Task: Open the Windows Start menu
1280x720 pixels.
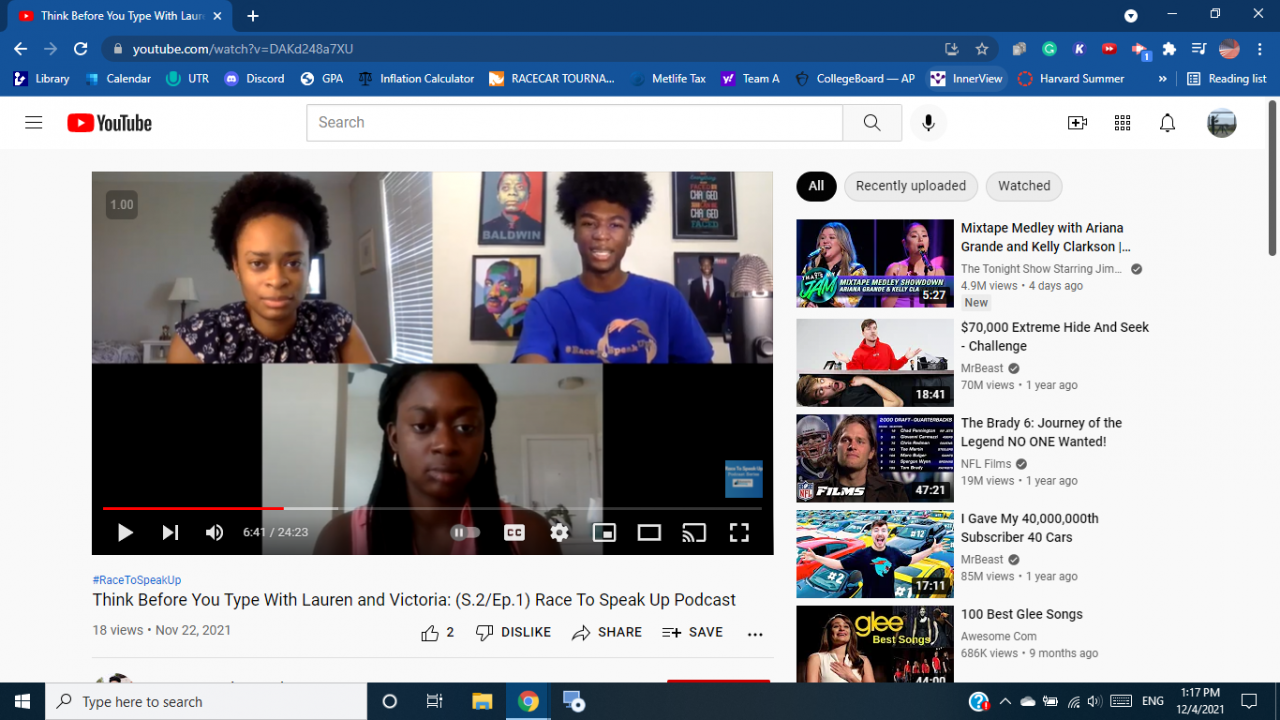Action: pyautogui.click(x=23, y=701)
